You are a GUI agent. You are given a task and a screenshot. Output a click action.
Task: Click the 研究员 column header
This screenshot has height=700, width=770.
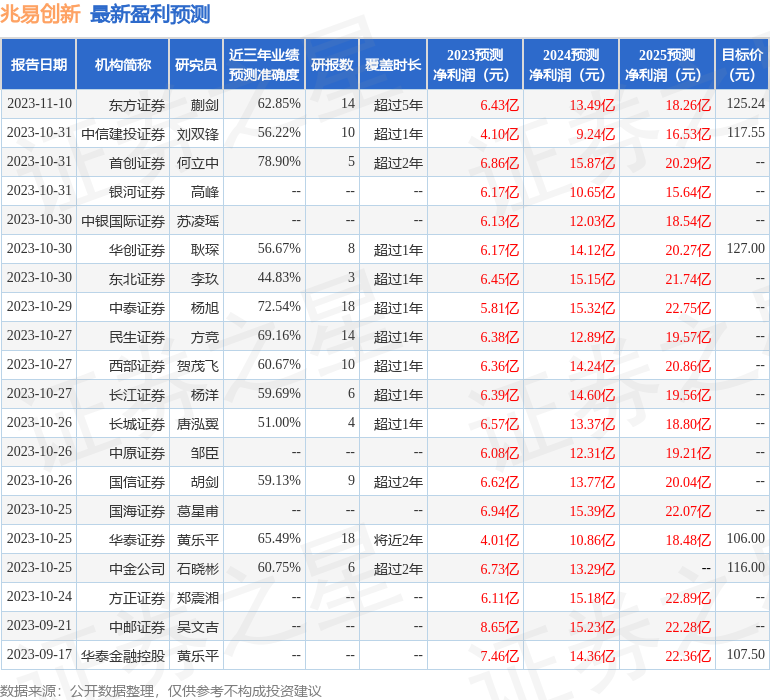pyautogui.click(x=196, y=64)
